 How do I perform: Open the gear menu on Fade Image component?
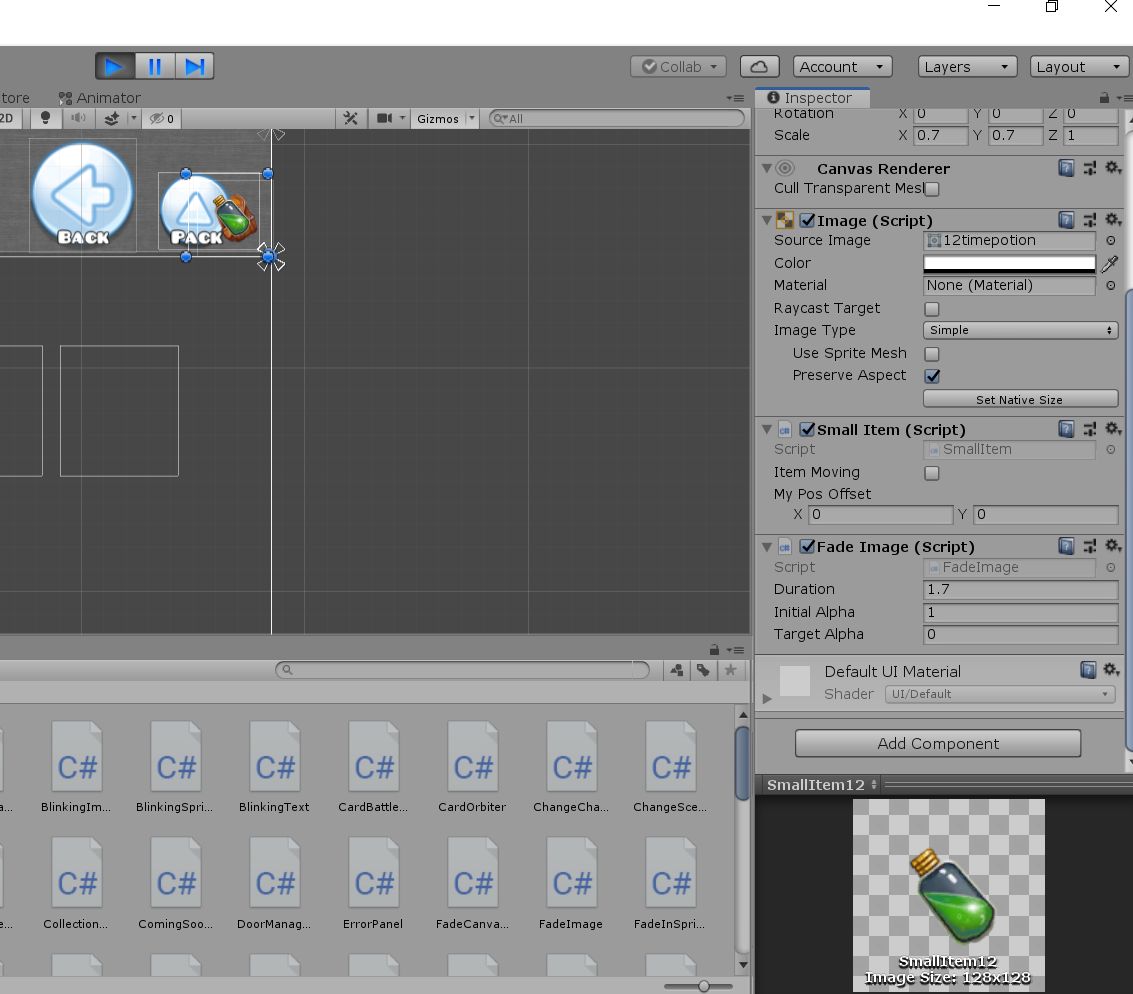(1113, 546)
